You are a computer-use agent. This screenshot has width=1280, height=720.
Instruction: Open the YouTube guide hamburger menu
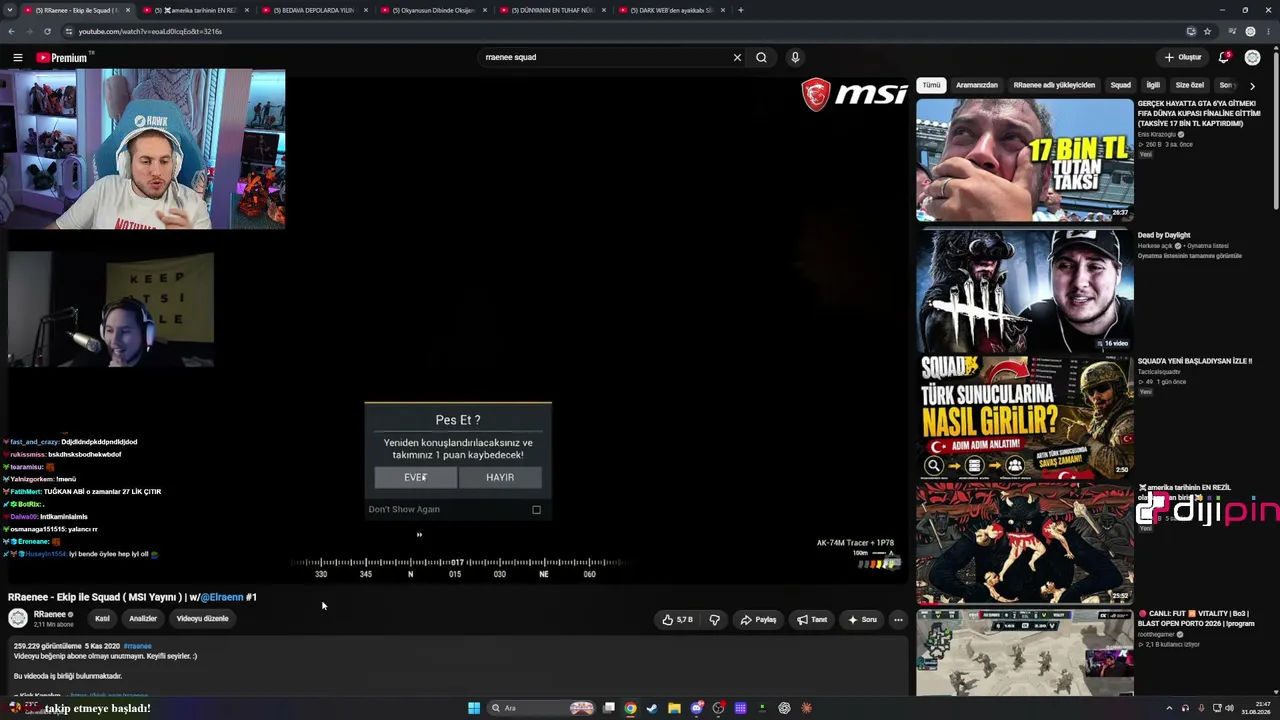(17, 58)
